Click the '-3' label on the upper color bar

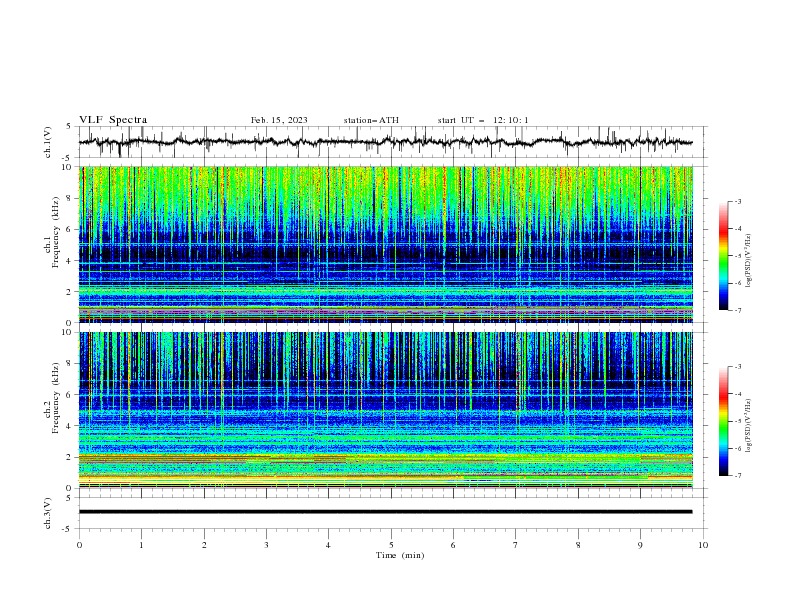click(x=738, y=201)
